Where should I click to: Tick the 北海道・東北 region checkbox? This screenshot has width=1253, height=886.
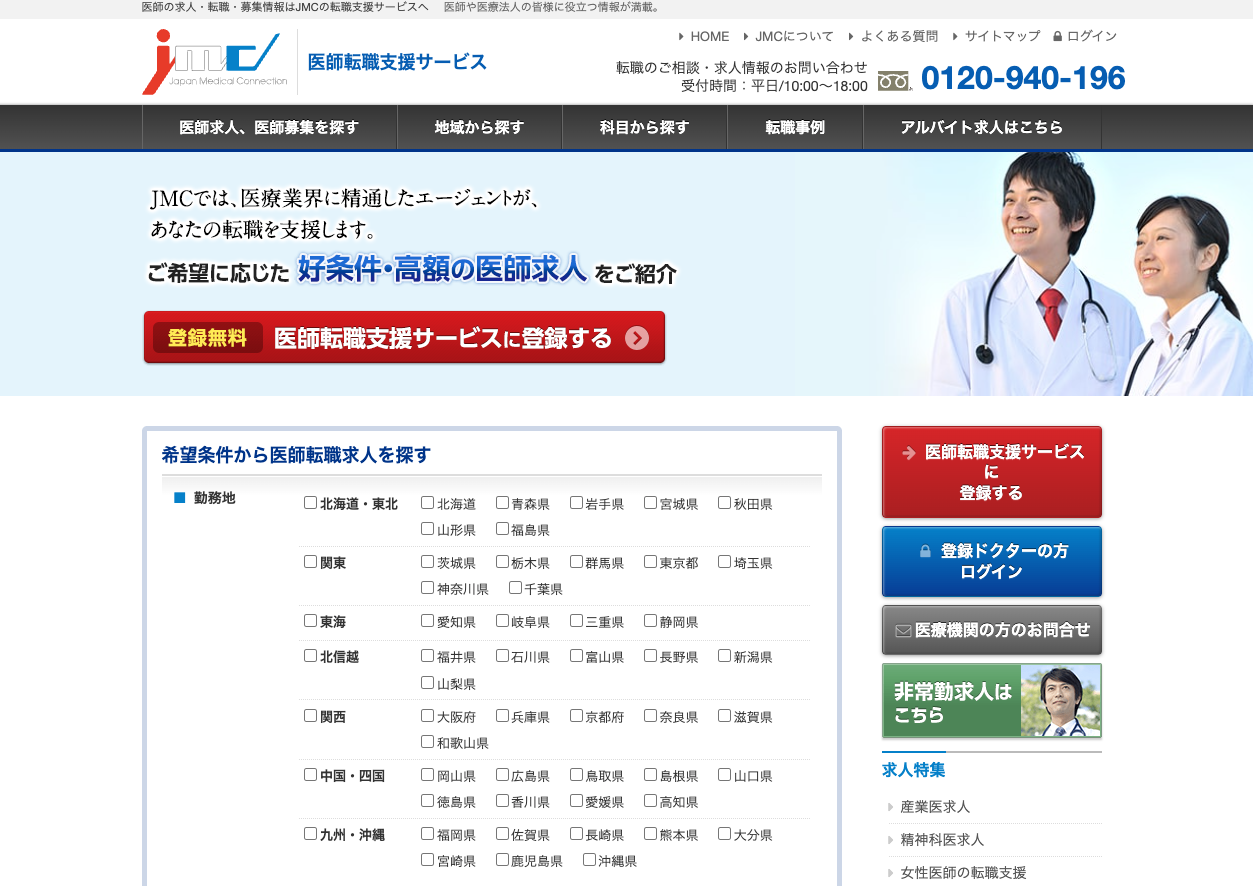point(311,503)
